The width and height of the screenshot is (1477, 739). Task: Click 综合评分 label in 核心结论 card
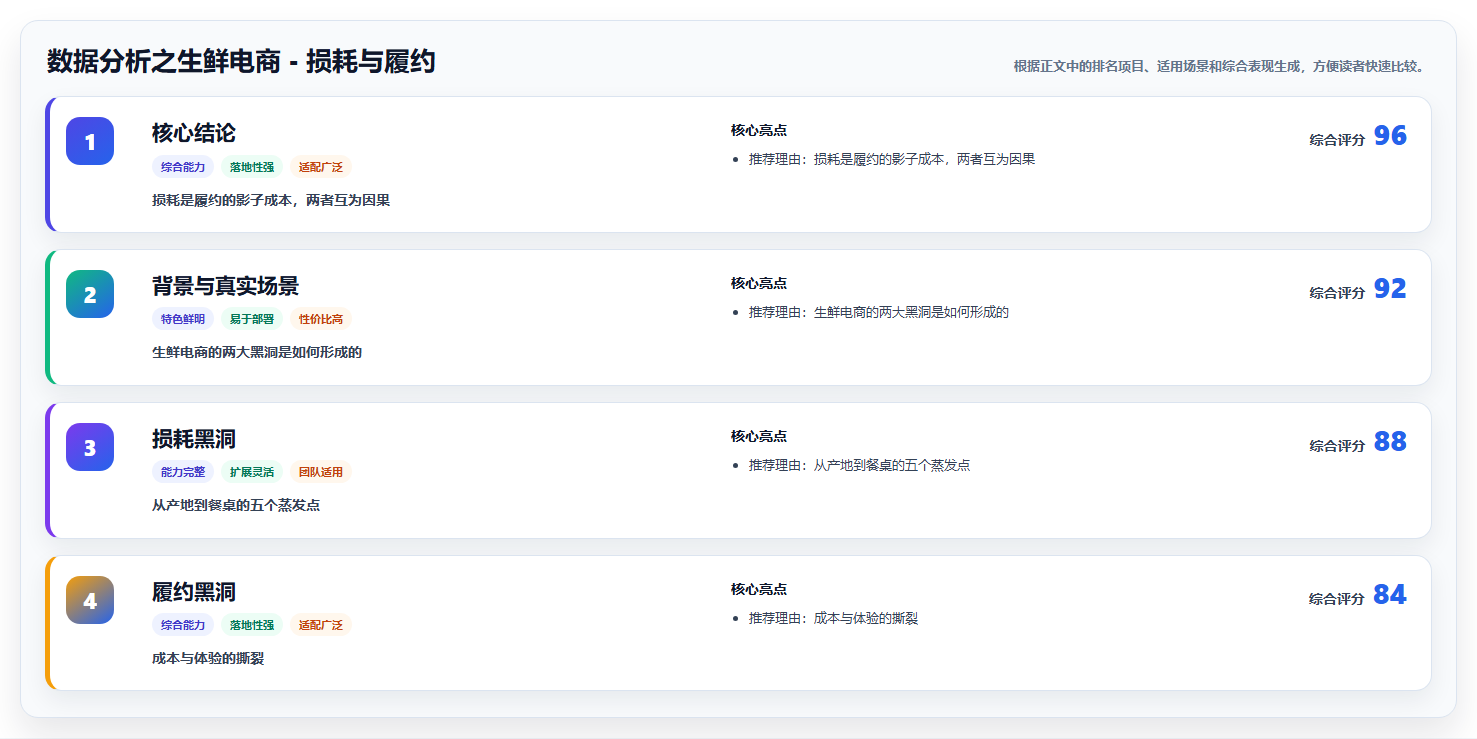pyautogui.click(x=1337, y=140)
